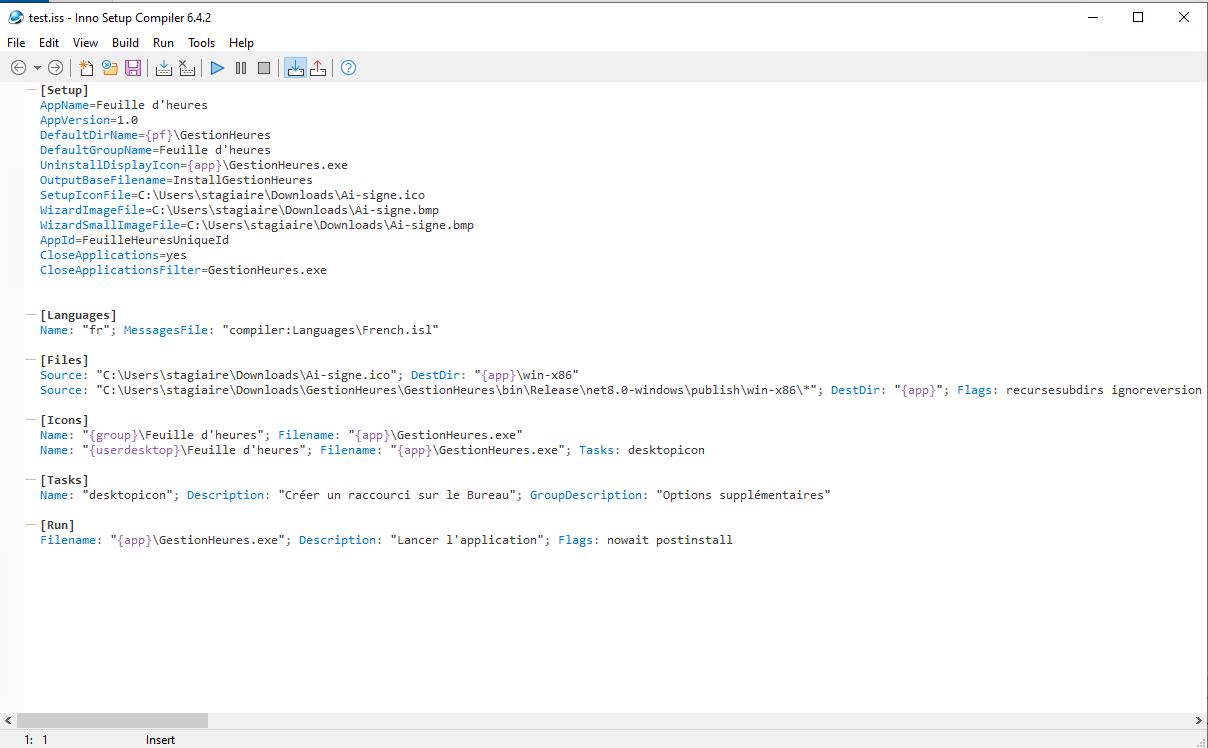
Task: Navigate forward with the right arrow icon
Action: coord(56,68)
